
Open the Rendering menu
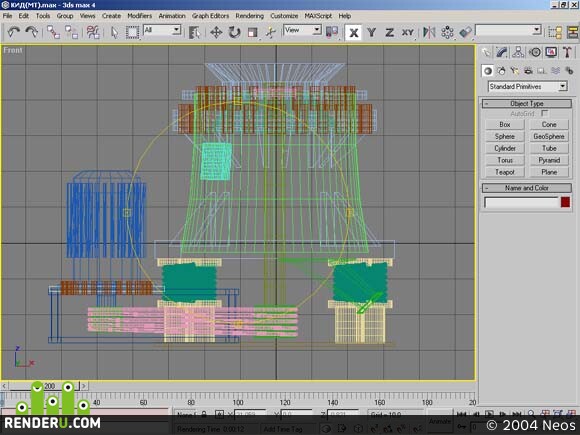coord(249,16)
